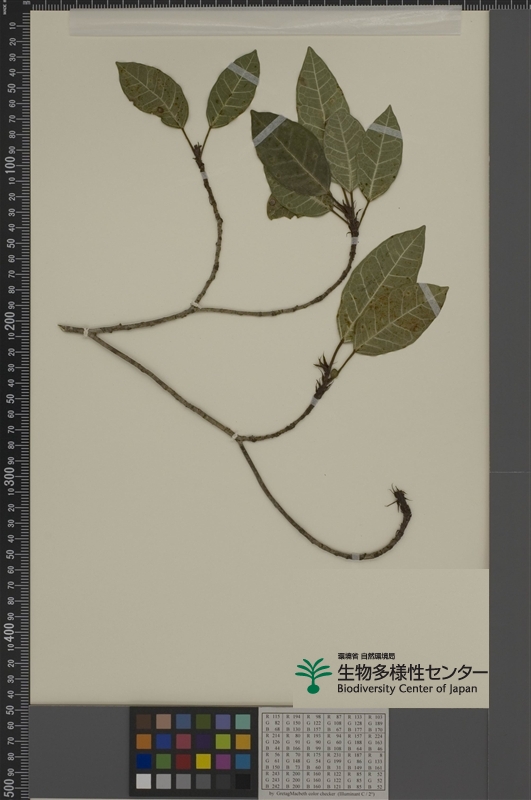531x800 pixels.
Task: Select the orange swatch on color checker
Action: (x=144, y=741)
